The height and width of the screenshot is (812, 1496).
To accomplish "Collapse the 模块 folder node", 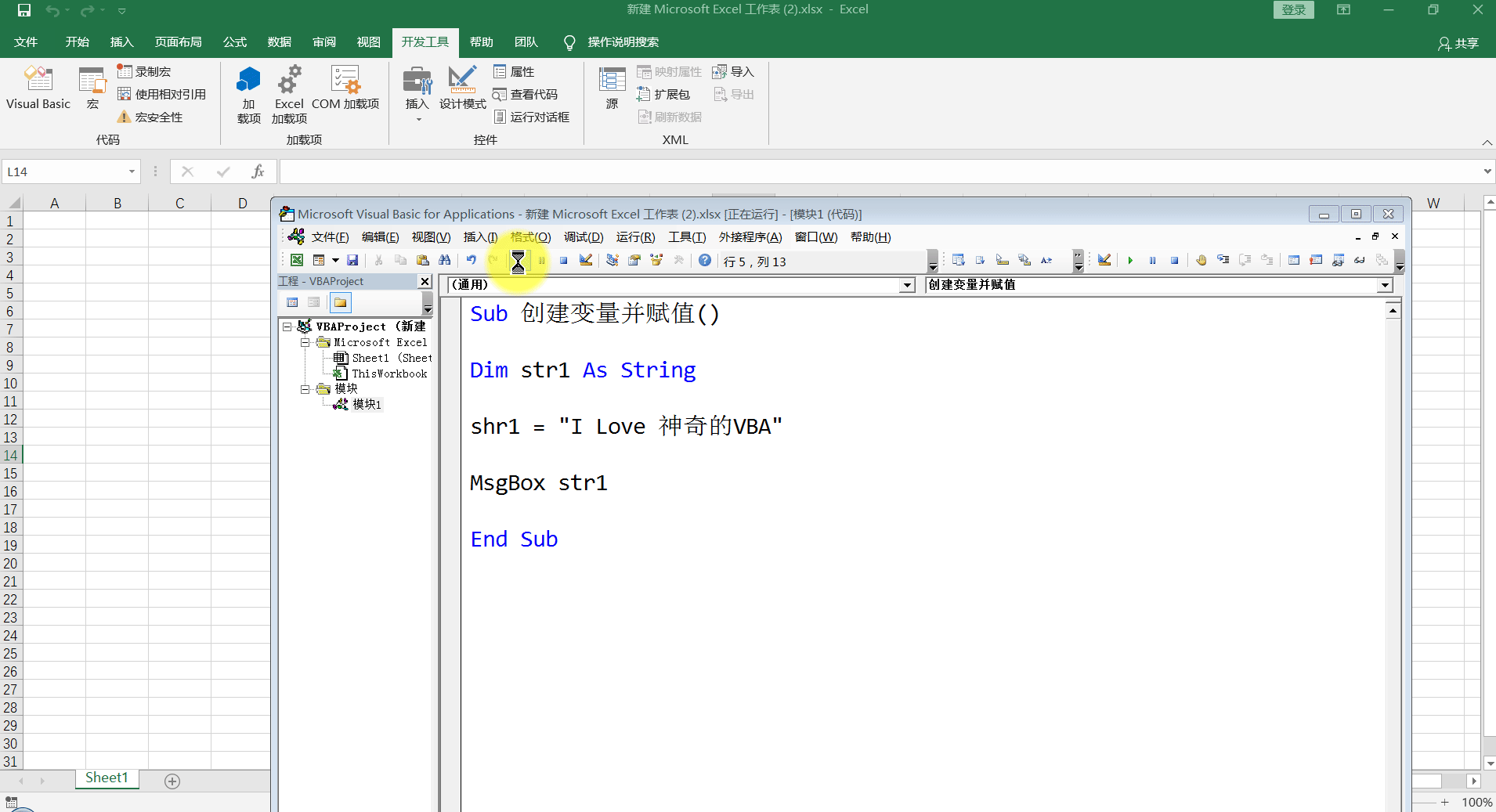I will [x=305, y=389].
